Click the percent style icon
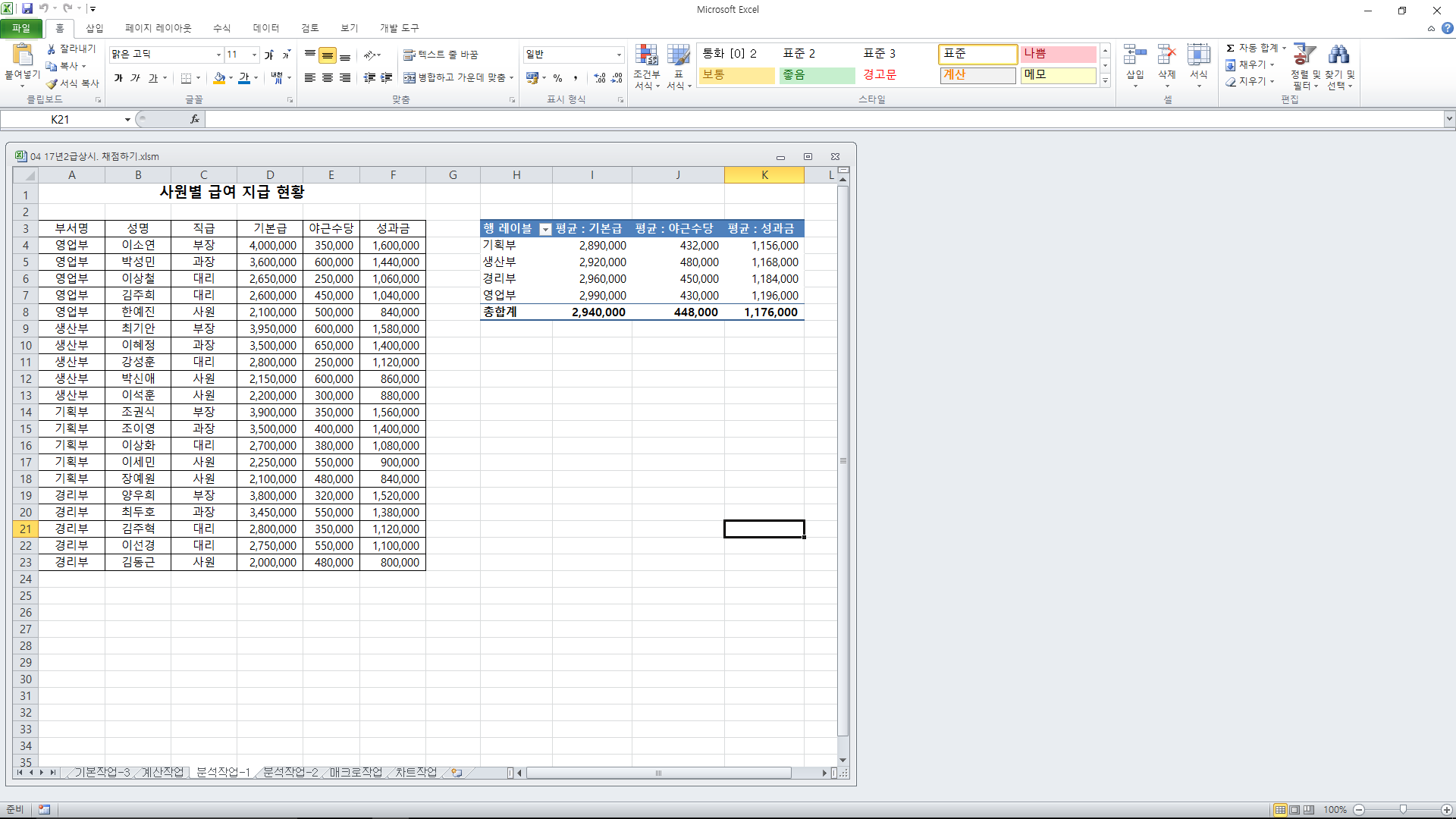The height and width of the screenshot is (819, 1456). (557, 78)
